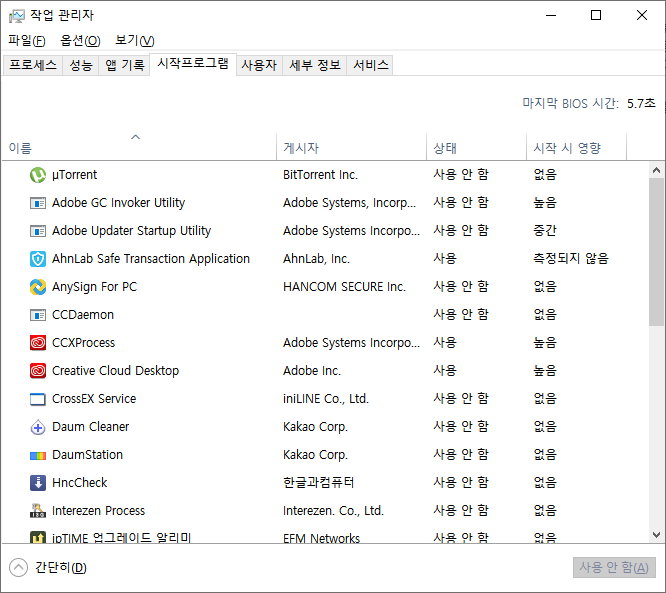This screenshot has width=666, height=593.
Task: Click the Adobe GC Invoker Utility icon
Action: tap(38, 203)
